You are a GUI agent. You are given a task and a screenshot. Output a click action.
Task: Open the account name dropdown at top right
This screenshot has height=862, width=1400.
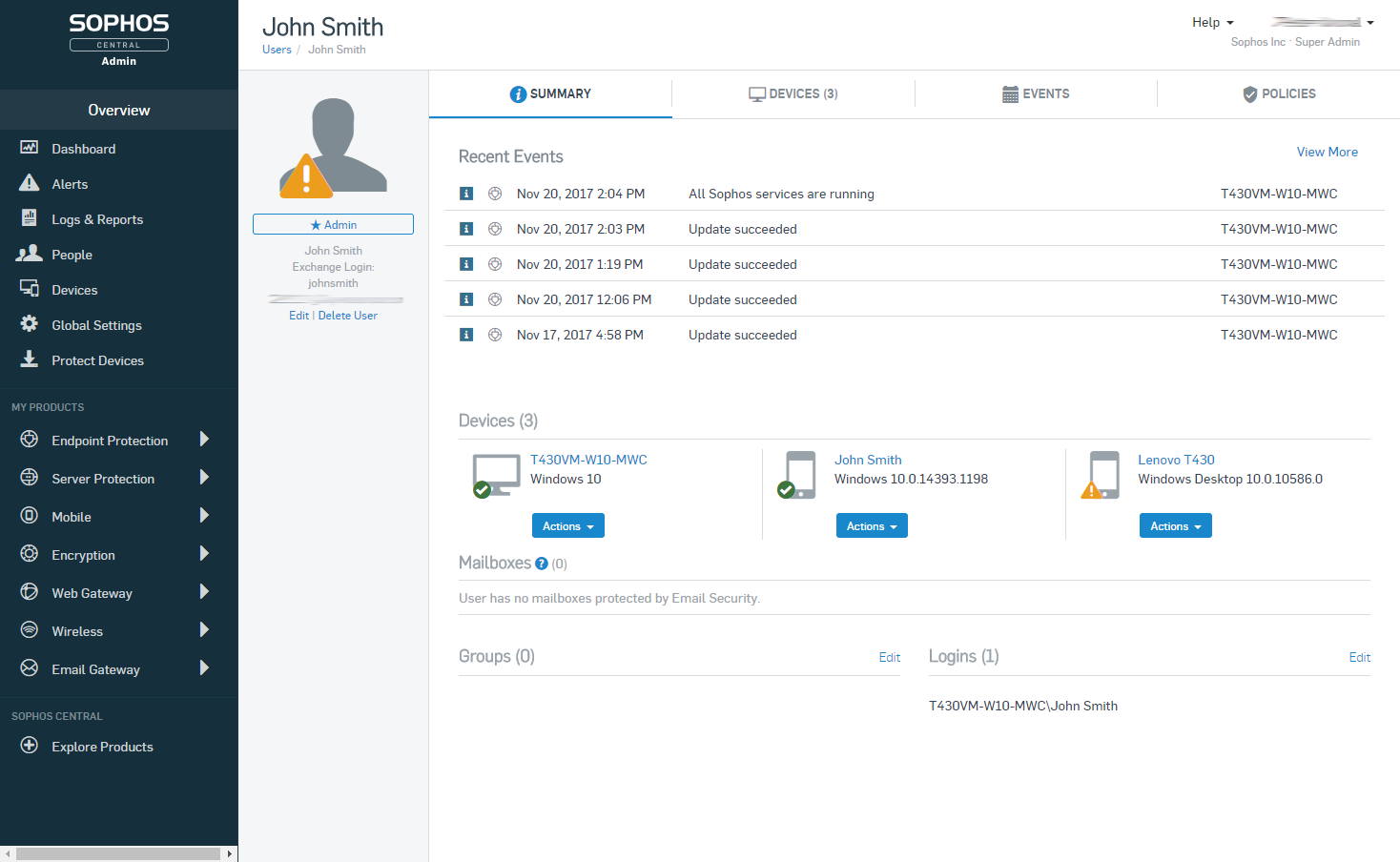pyautogui.click(x=1322, y=22)
